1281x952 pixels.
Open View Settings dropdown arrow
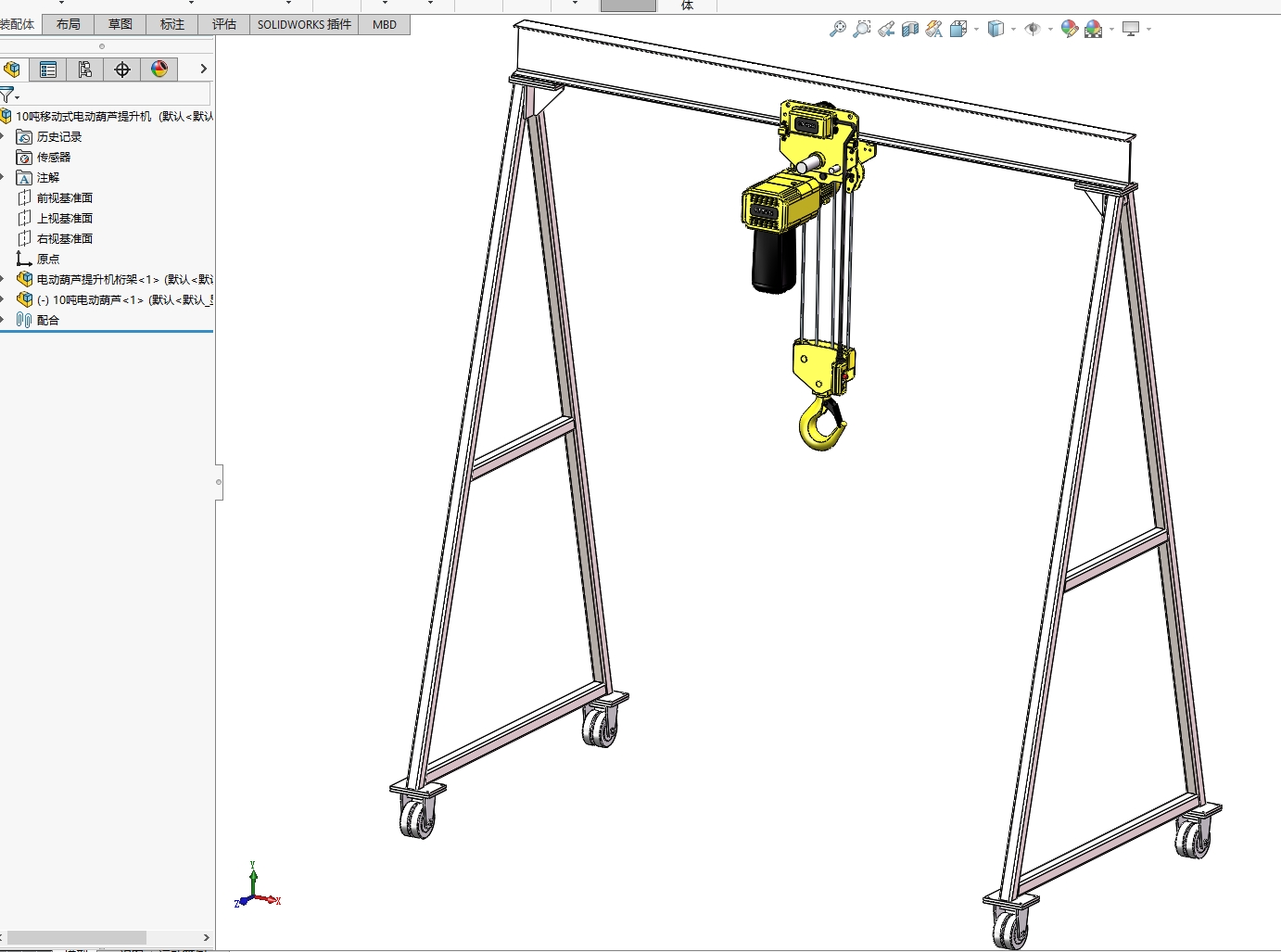1148,30
